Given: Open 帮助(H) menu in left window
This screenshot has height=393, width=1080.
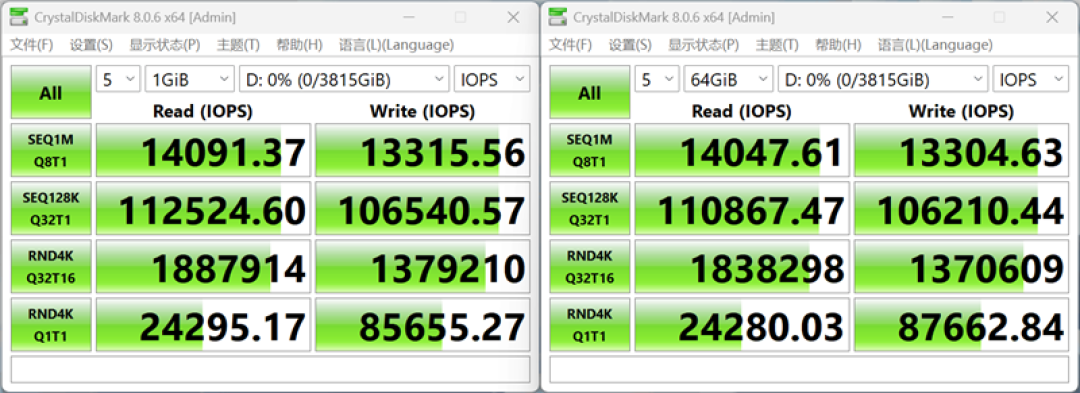Looking at the screenshot, I should coord(299,45).
